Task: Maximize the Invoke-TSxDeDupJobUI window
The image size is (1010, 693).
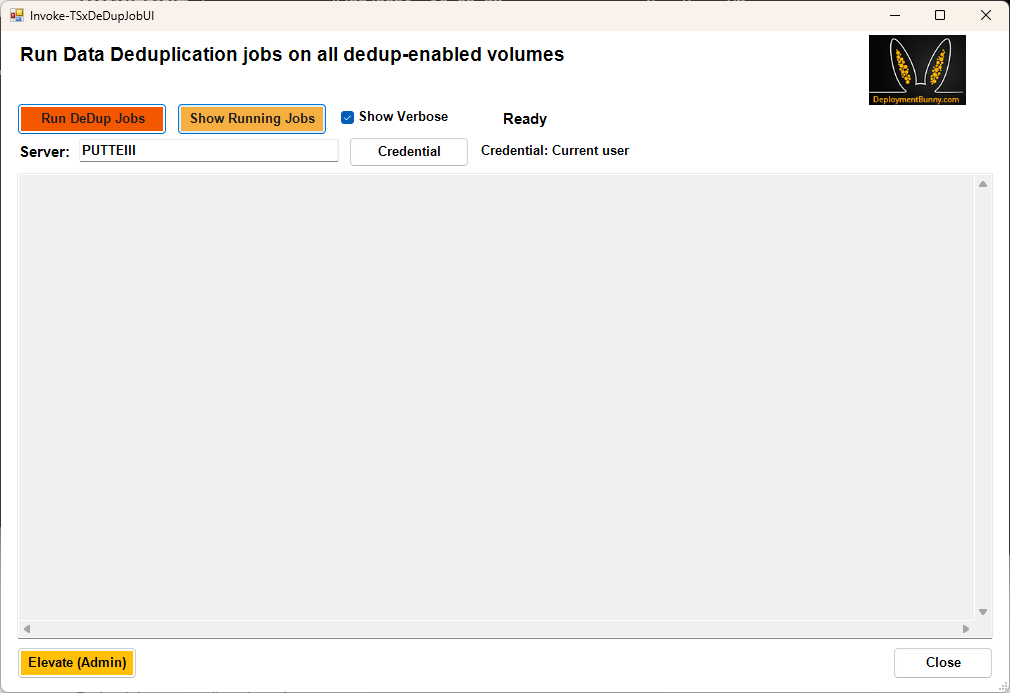Action: click(940, 15)
